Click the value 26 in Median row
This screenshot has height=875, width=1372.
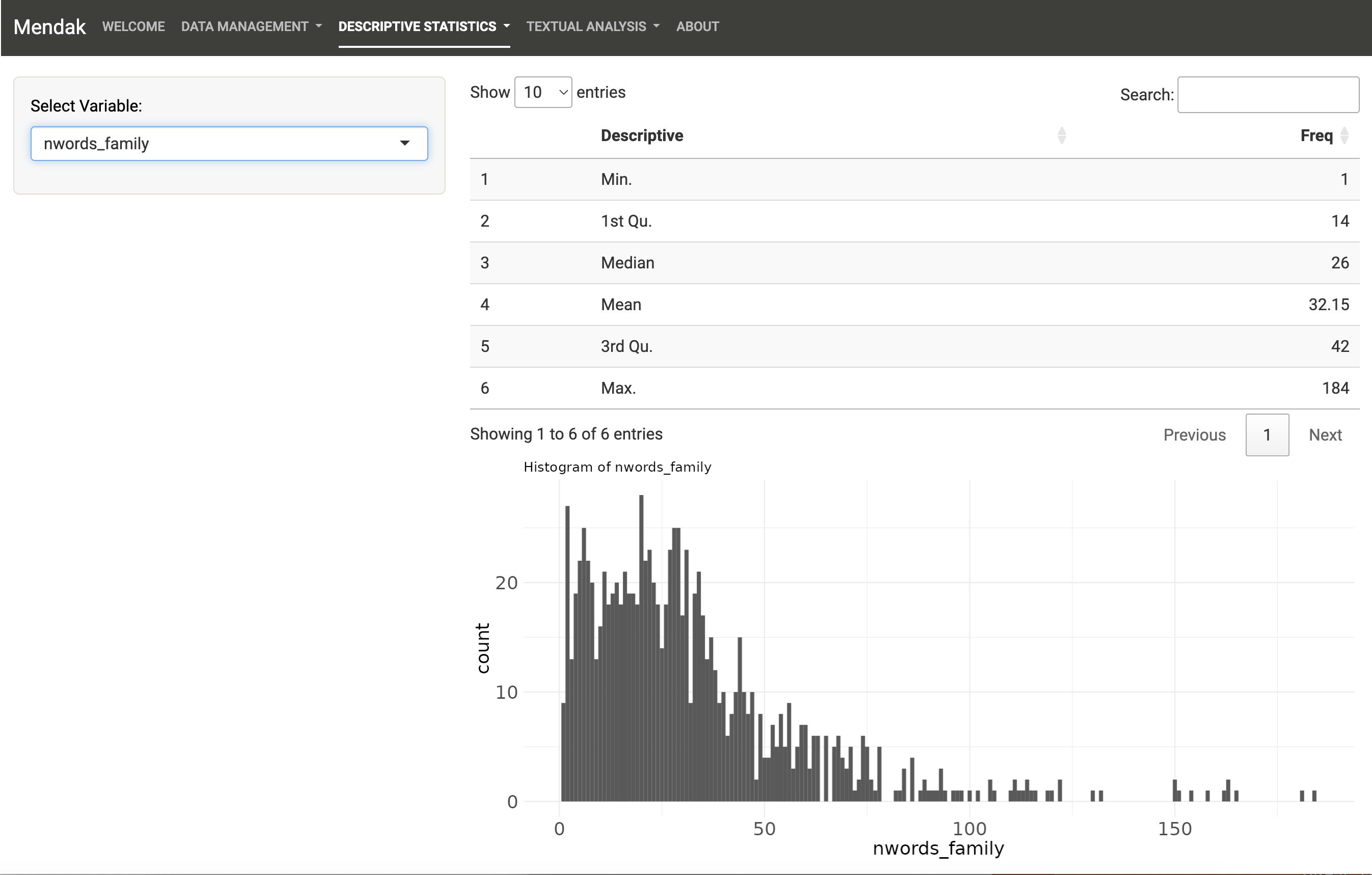1340,263
